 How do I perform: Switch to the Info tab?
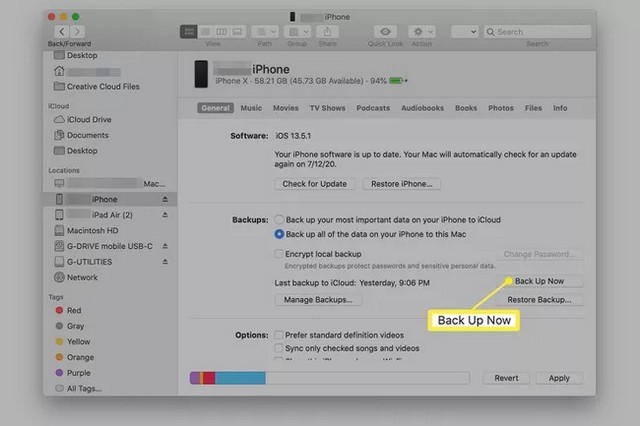click(x=560, y=108)
